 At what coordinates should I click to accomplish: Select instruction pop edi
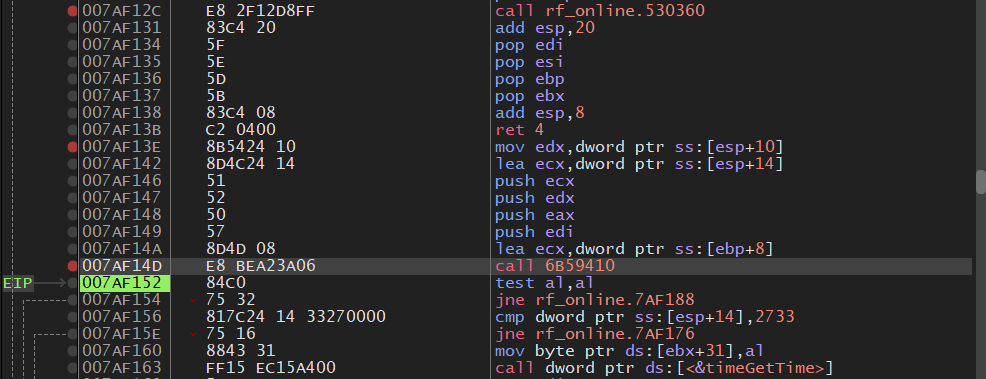(530, 45)
